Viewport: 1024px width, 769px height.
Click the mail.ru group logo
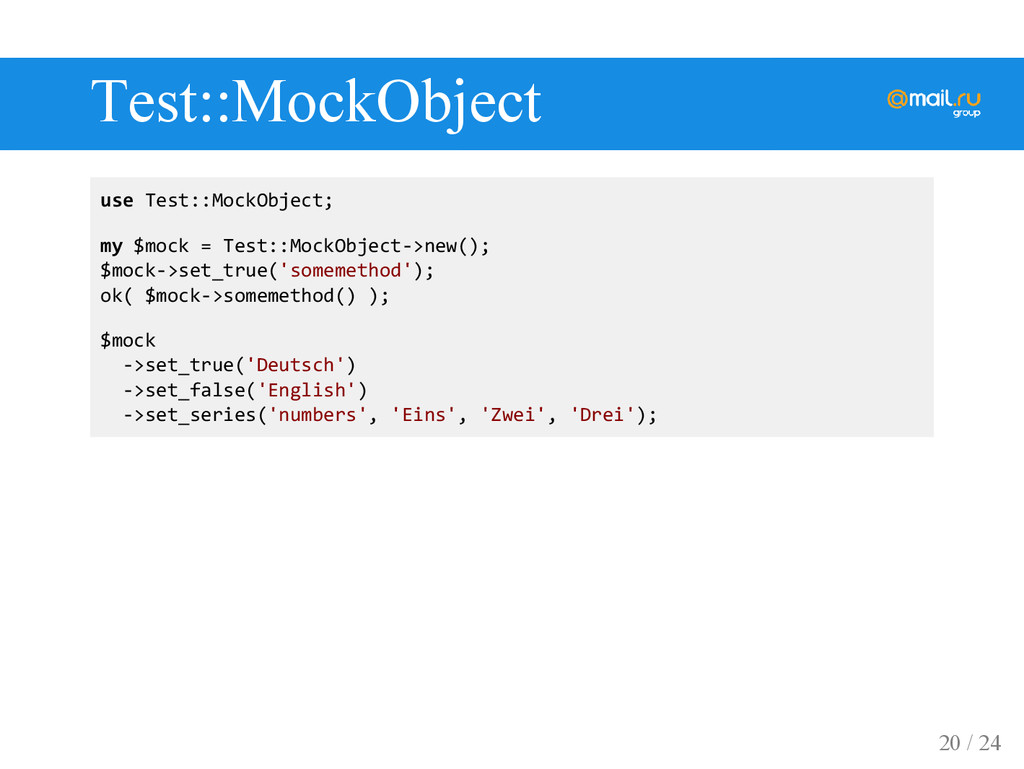[934, 103]
